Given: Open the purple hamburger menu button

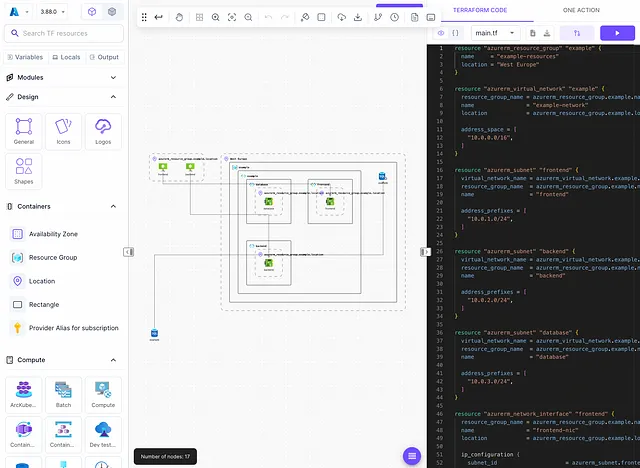Looking at the screenshot, I should [412, 456].
